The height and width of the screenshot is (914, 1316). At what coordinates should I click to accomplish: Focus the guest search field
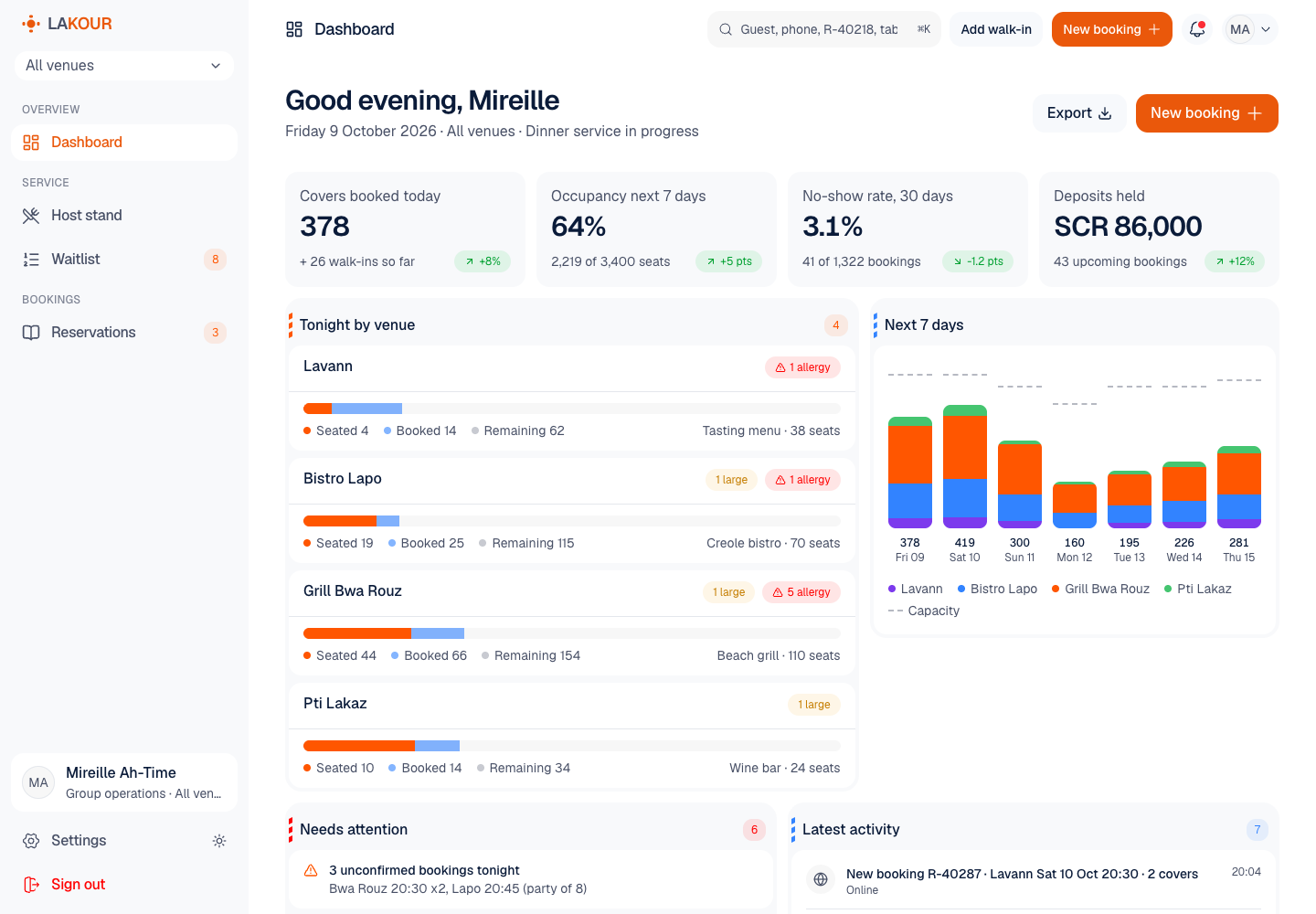(x=823, y=29)
